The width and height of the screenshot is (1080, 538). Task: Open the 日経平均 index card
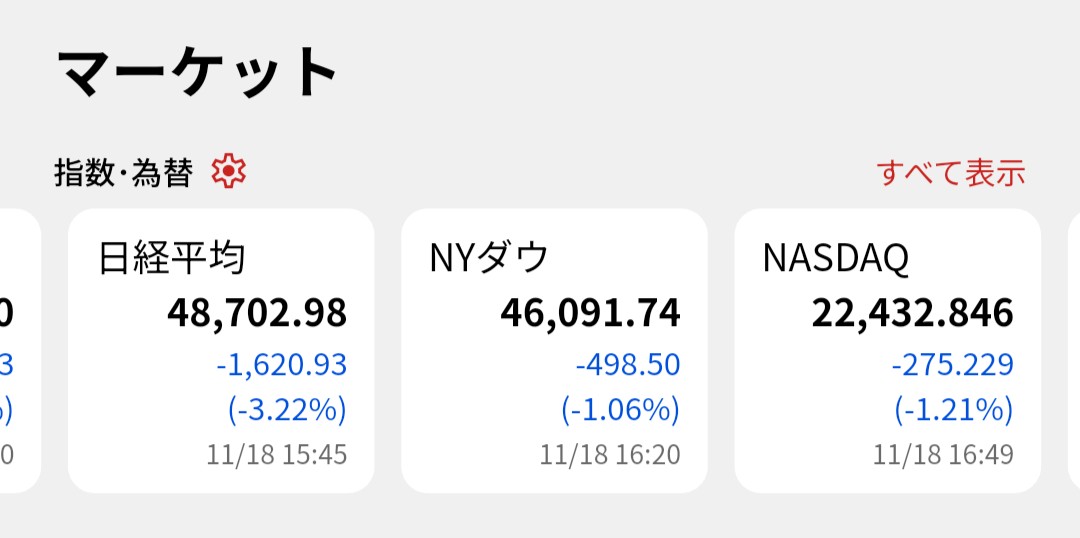[221, 350]
